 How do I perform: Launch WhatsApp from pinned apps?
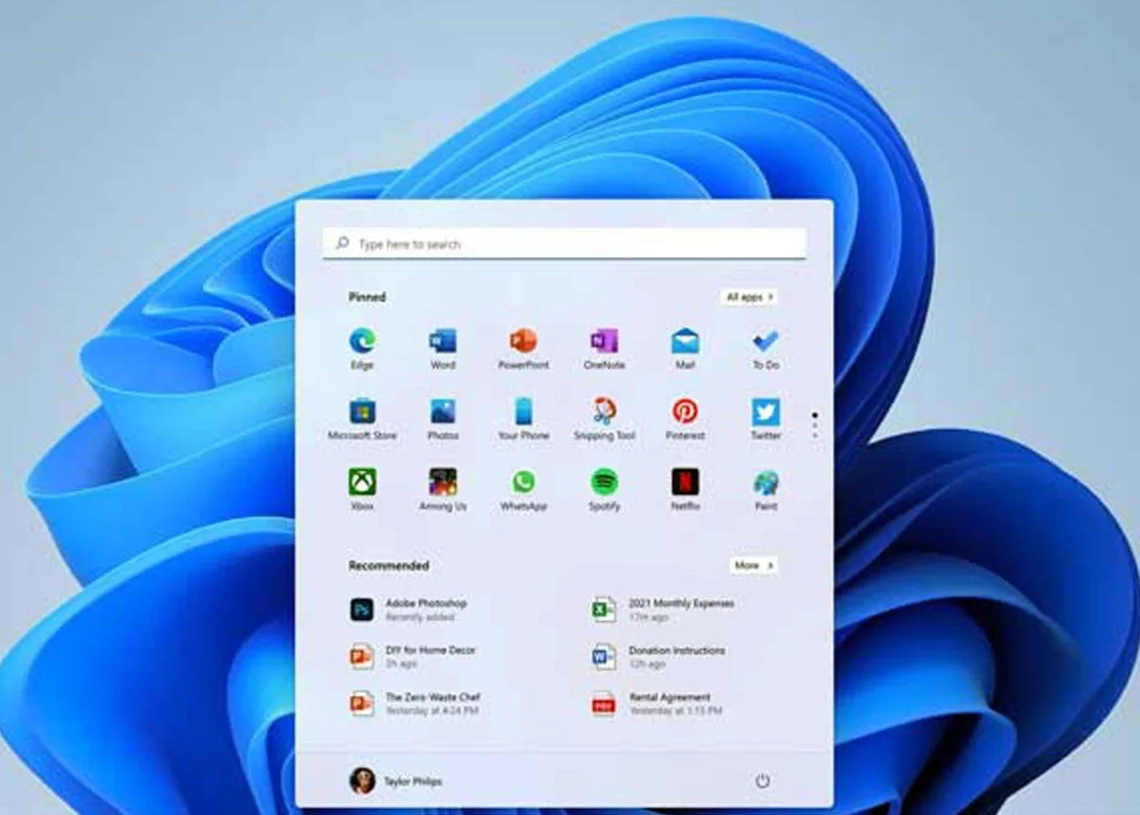point(523,482)
